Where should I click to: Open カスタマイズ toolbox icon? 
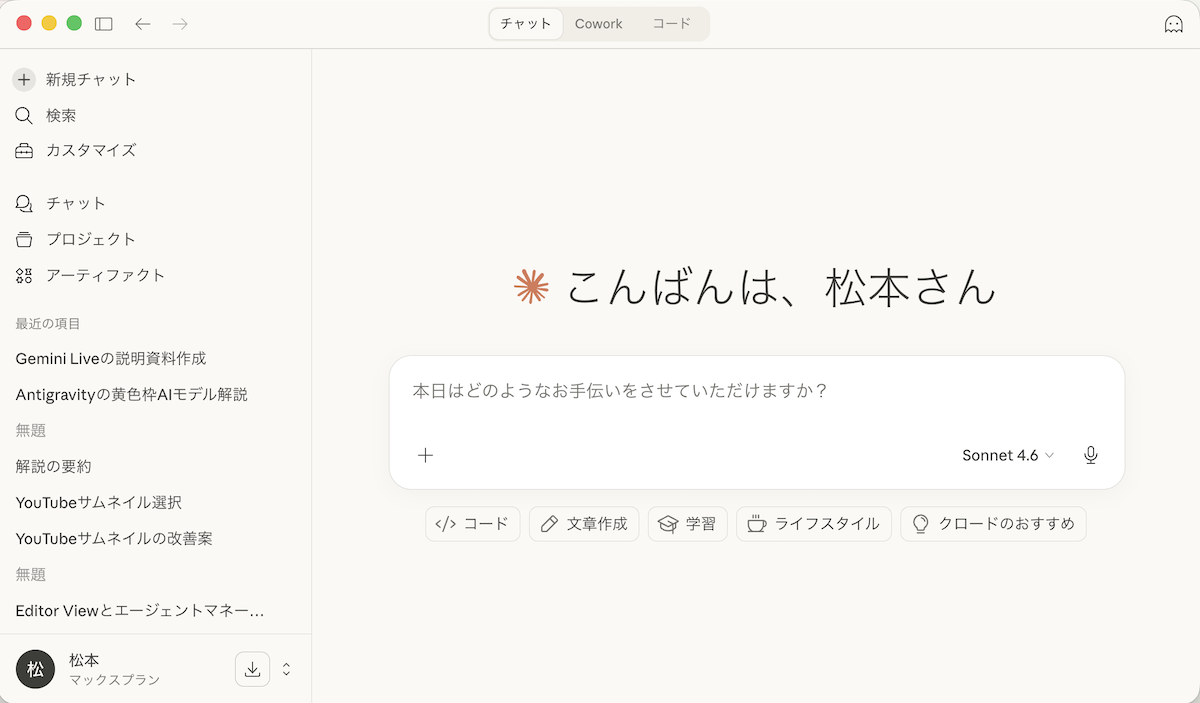point(24,151)
